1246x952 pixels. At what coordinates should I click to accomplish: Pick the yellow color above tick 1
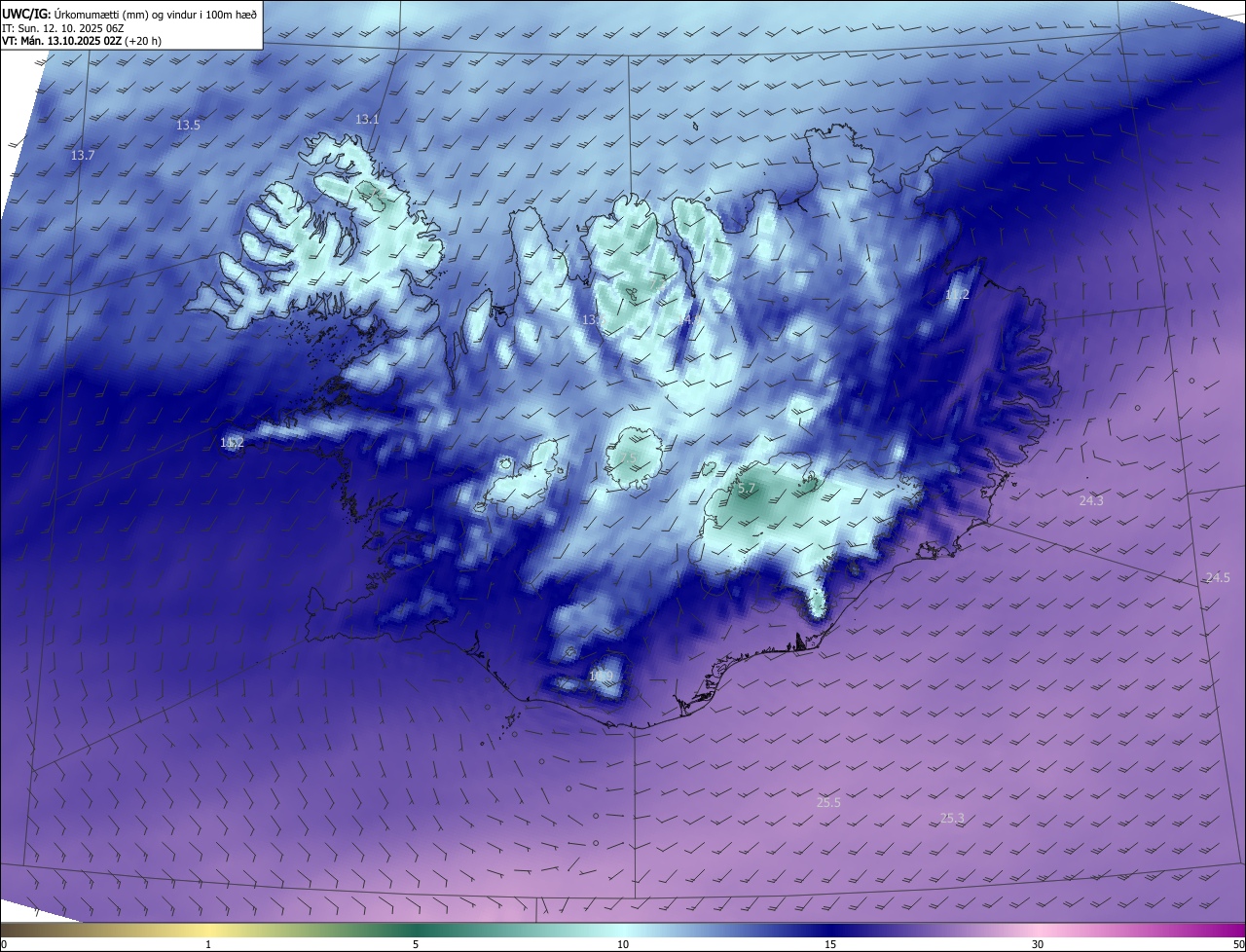(x=208, y=930)
